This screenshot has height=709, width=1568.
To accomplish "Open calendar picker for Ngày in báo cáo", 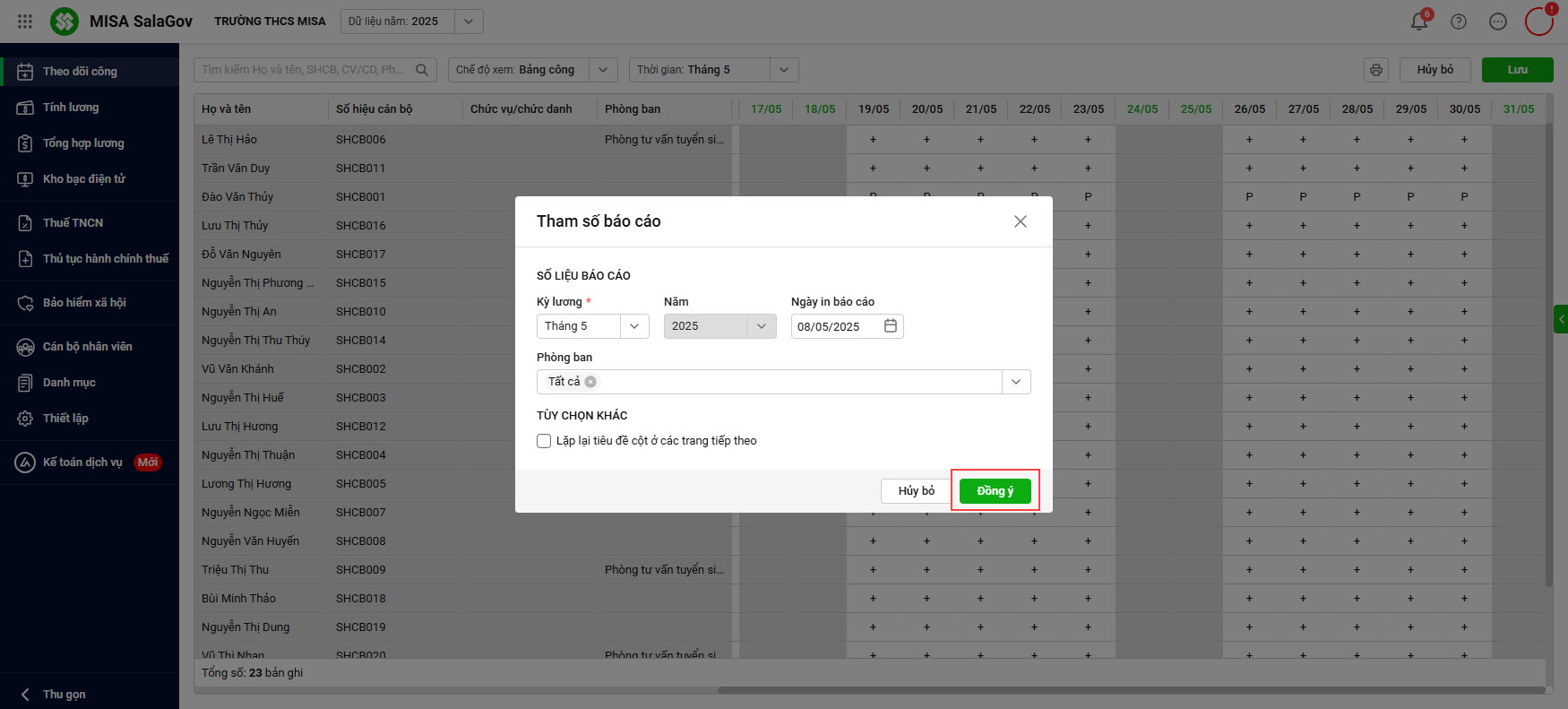I will 891,326.
